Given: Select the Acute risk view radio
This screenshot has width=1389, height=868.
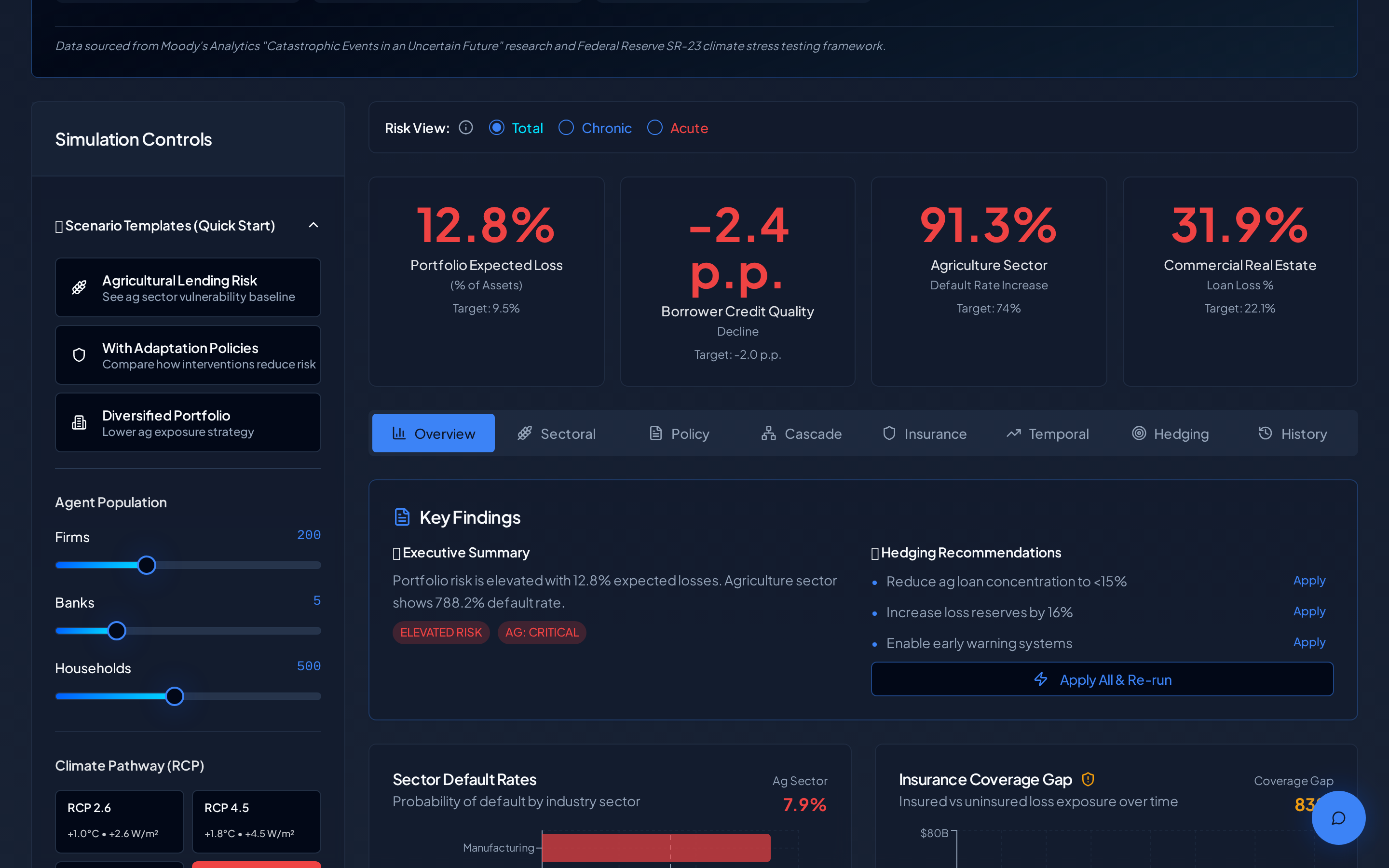Looking at the screenshot, I should pyautogui.click(x=654, y=127).
